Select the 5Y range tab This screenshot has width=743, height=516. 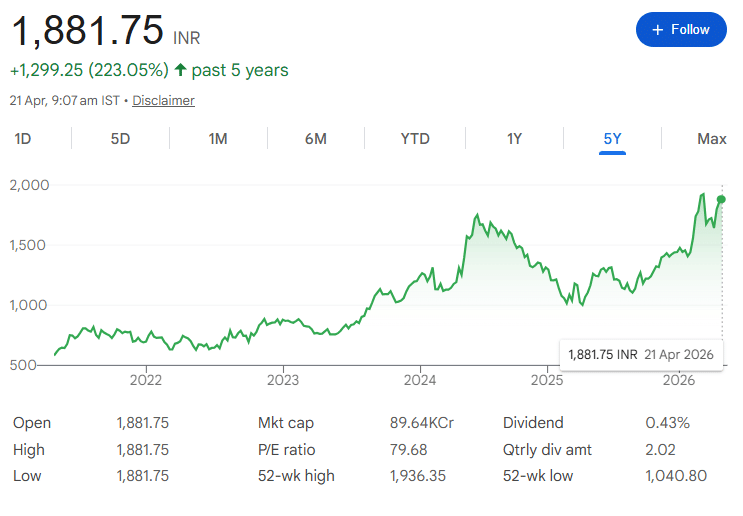(613, 139)
